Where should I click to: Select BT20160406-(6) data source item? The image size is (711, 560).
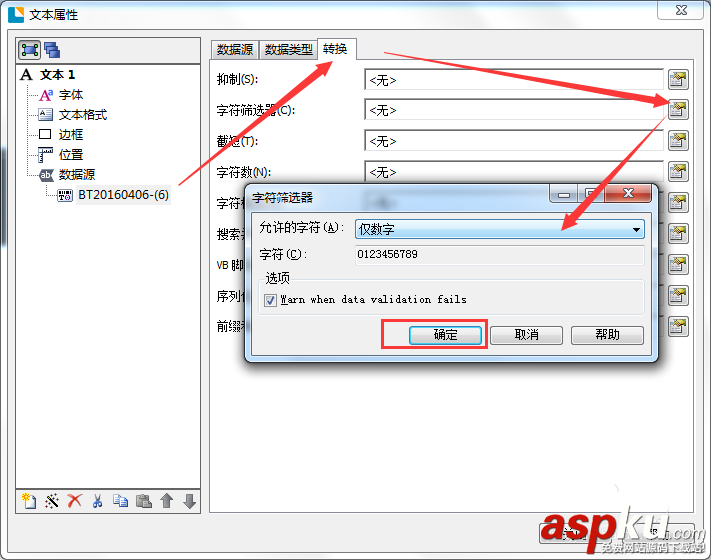[123, 195]
